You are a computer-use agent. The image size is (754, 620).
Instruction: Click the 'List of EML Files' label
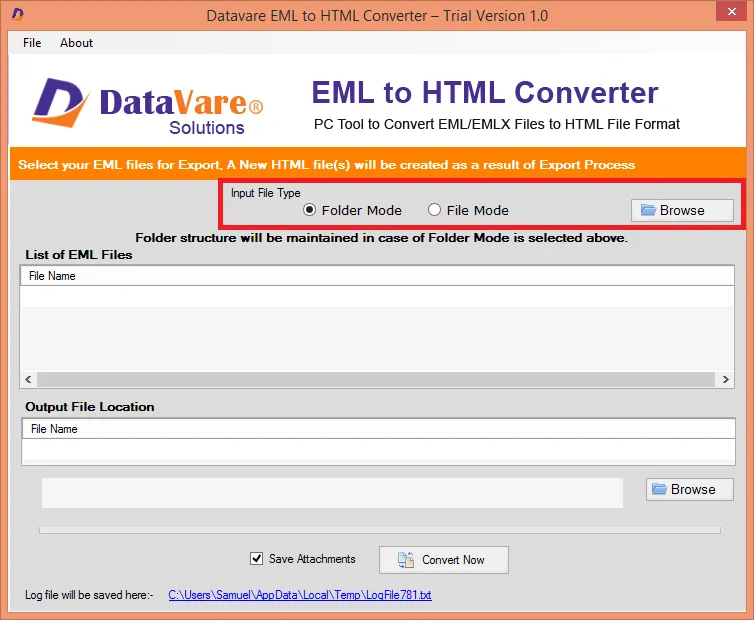pyautogui.click(x=79, y=254)
